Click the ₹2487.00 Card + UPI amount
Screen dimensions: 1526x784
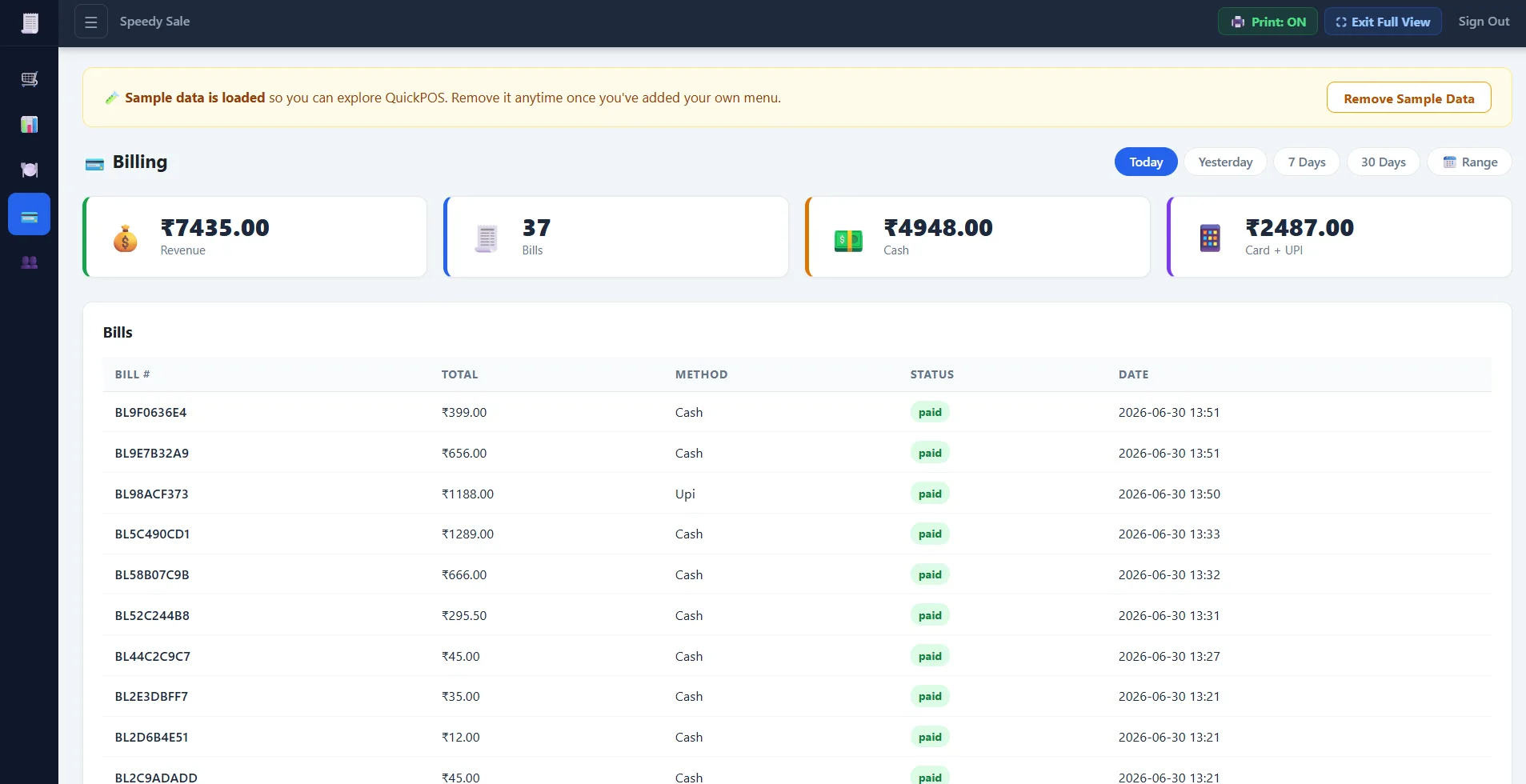1300,228
